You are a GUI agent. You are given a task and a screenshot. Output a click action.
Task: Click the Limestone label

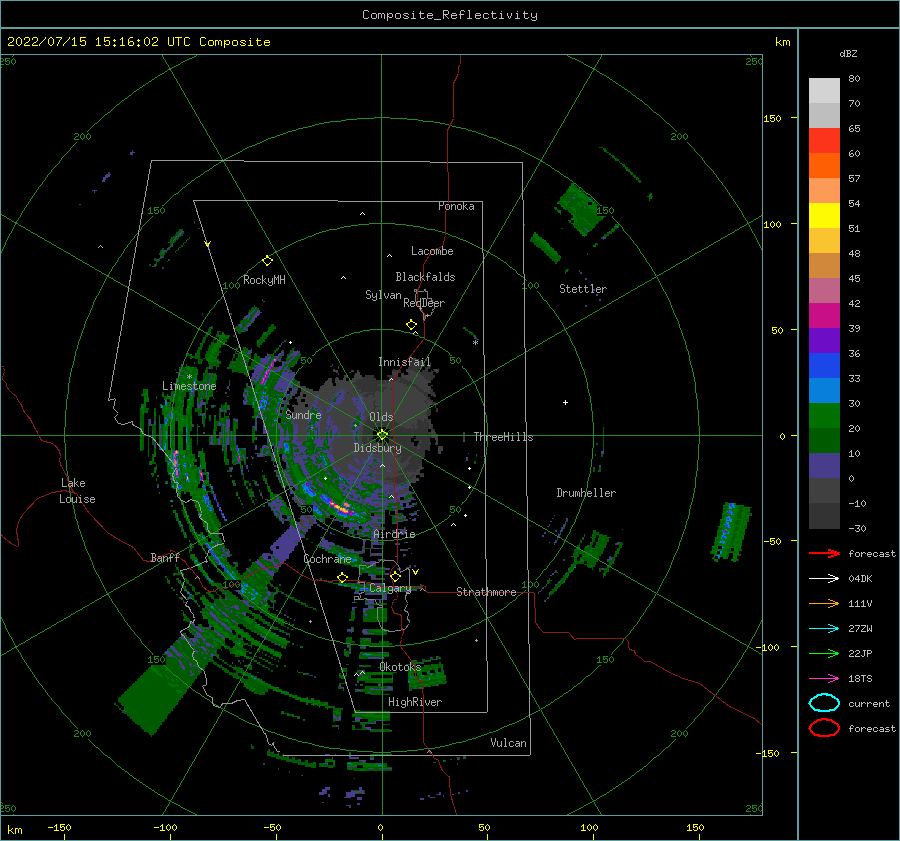pyautogui.click(x=189, y=386)
